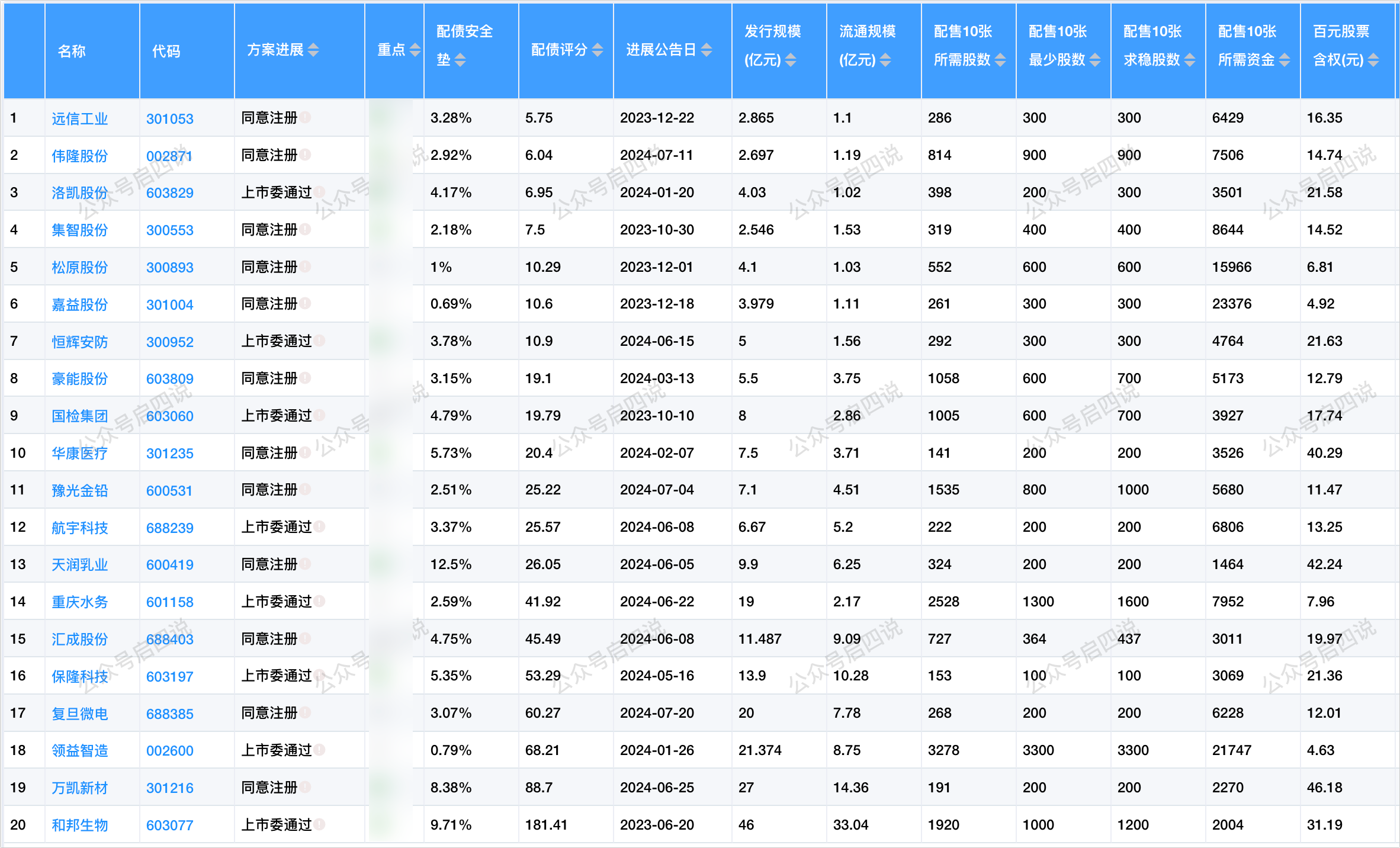Click sort arrows next to 重点 header
This screenshot has width=1400, height=848.
415,50
